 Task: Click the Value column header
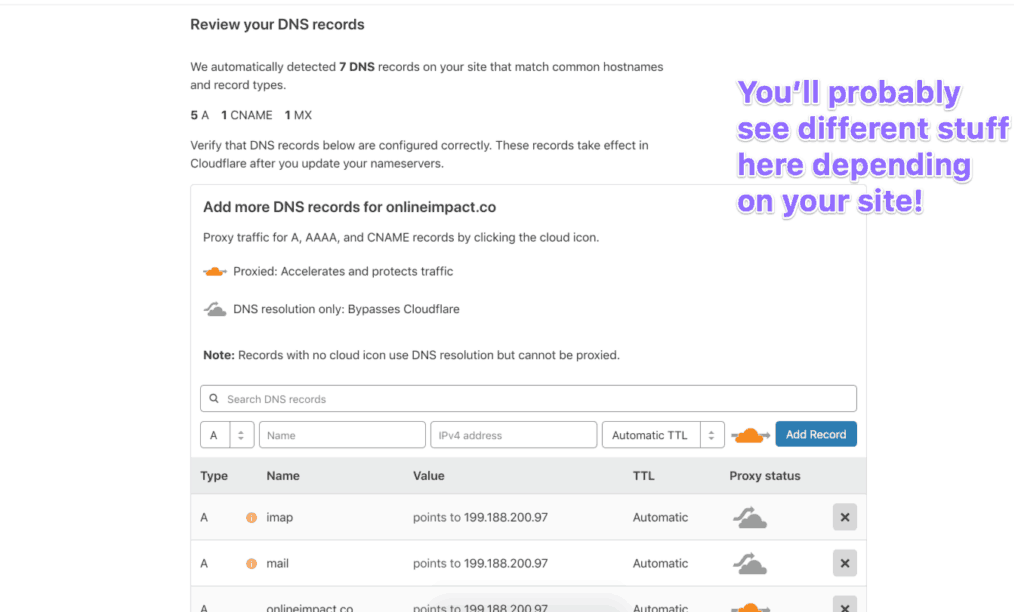coord(428,476)
